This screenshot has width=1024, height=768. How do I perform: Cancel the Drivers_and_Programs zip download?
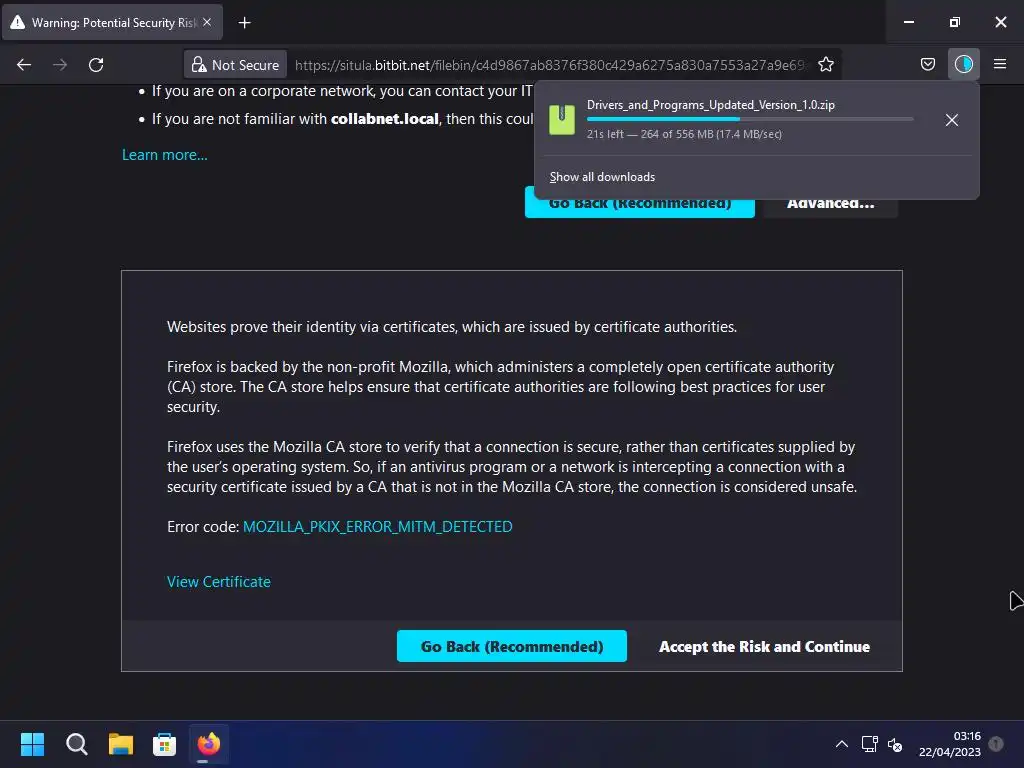pyautogui.click(x=952, y=120)
